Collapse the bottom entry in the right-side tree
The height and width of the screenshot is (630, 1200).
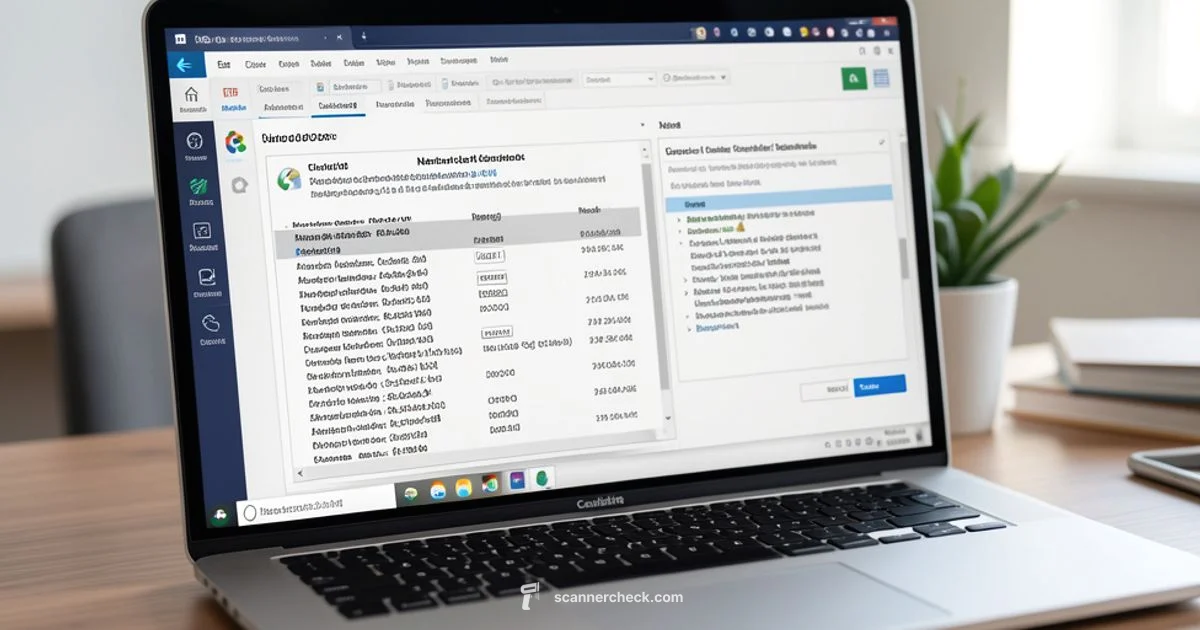pyautogui.click(x=691, y=327)
